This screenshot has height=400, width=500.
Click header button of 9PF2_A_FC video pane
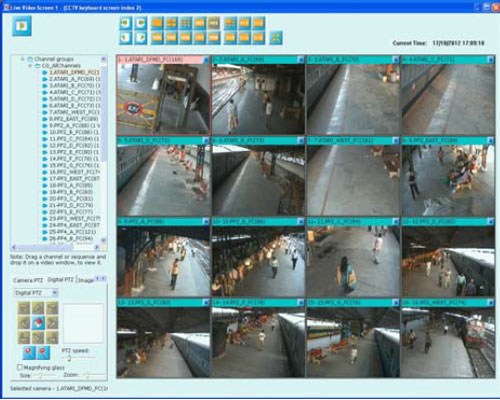206,221
